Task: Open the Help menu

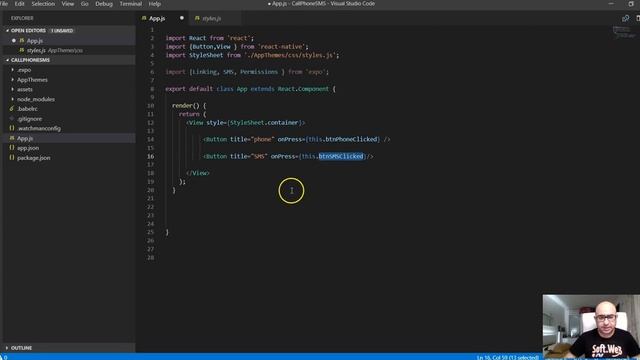Action: (154, 4)
